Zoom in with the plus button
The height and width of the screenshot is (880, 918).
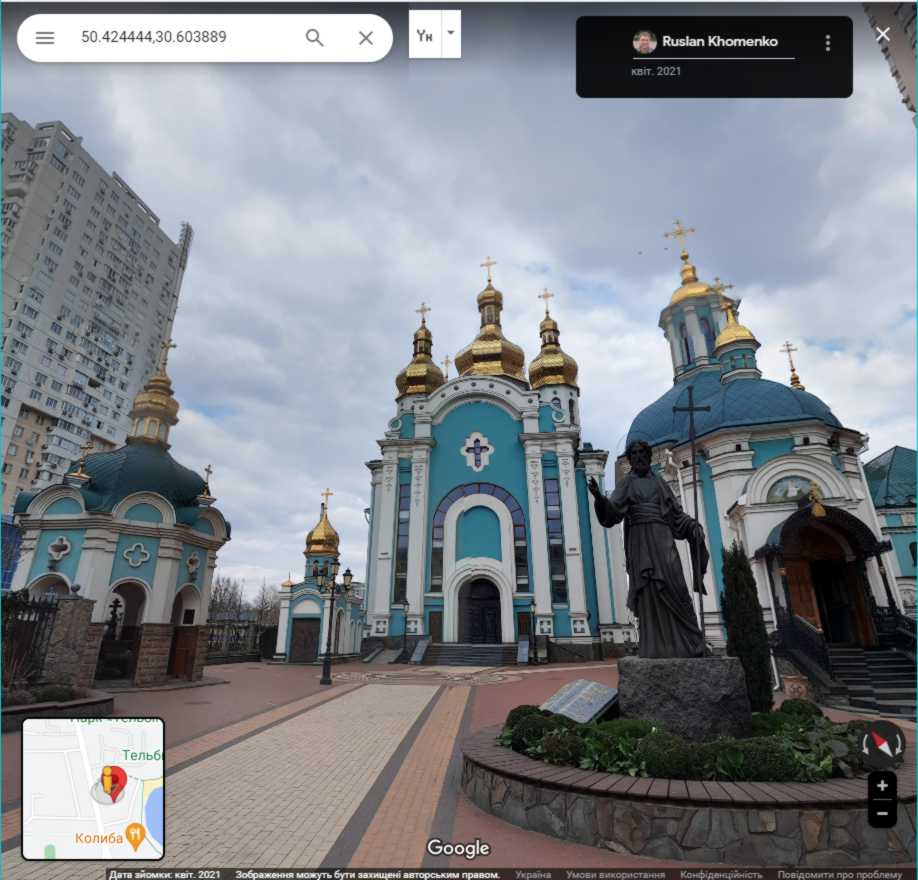tap(882, 786)
